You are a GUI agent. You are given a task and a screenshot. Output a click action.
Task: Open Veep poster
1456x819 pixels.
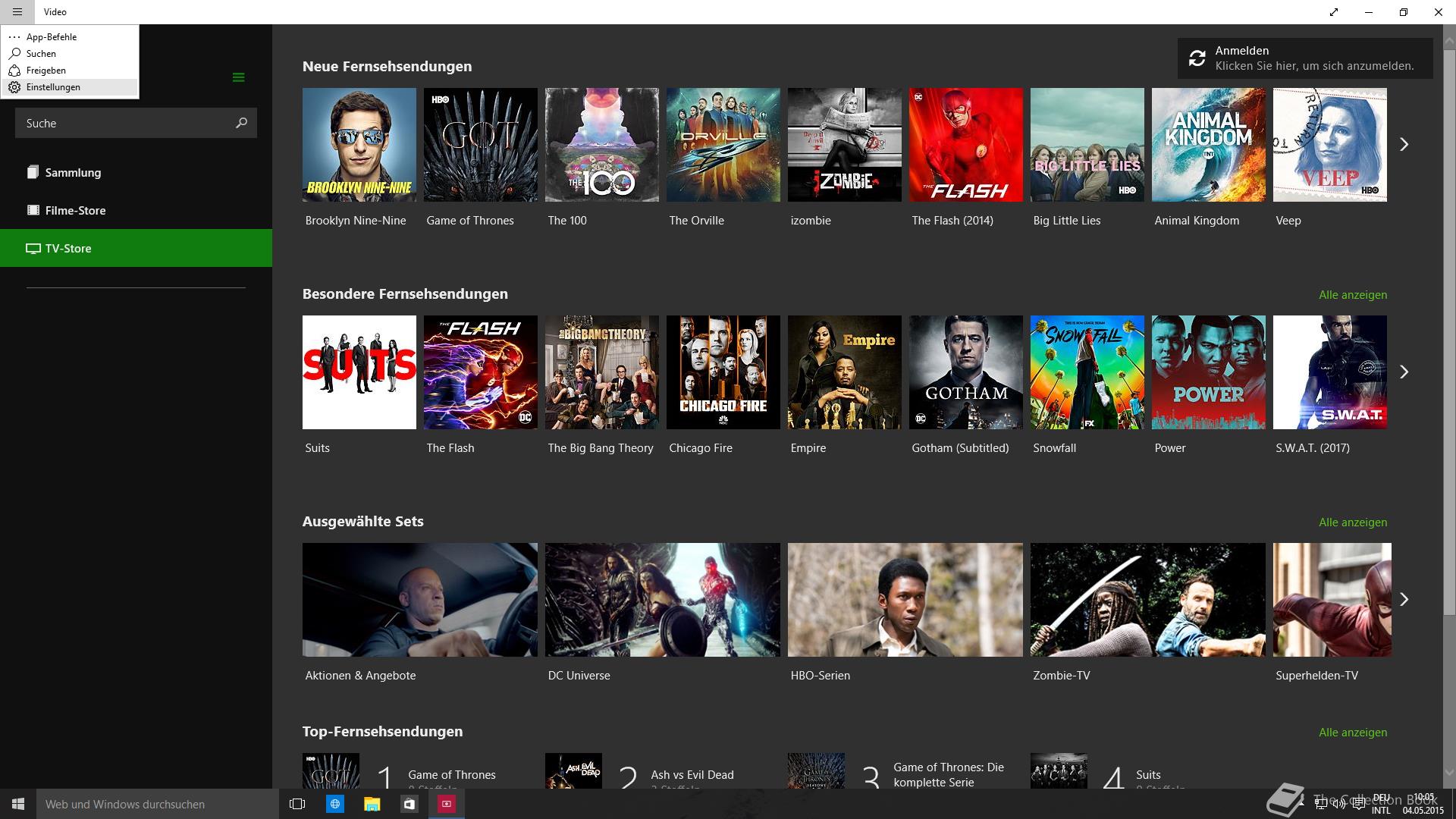tap(1330, 145)
